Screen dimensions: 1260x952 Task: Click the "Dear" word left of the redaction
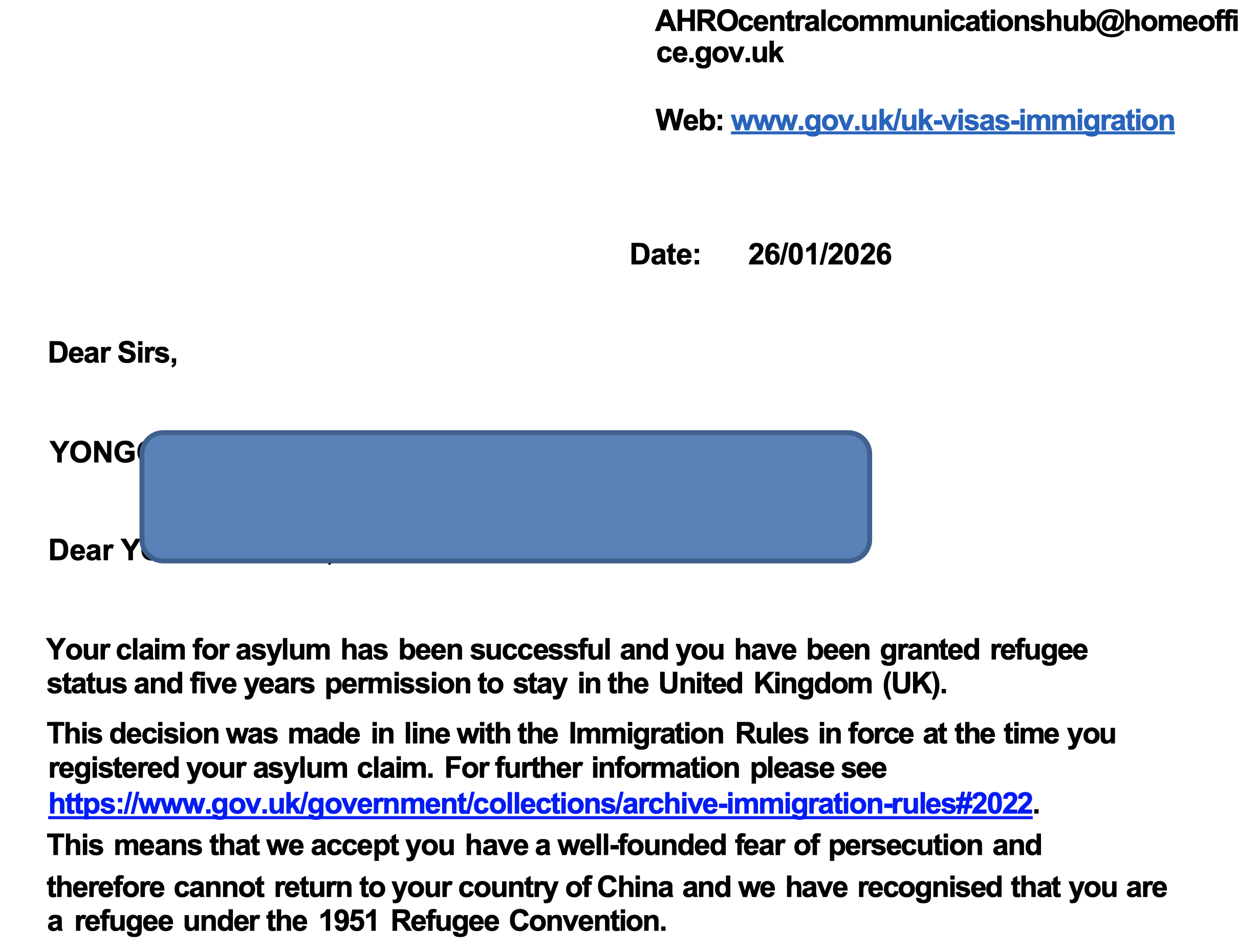(x=81, y=550)
